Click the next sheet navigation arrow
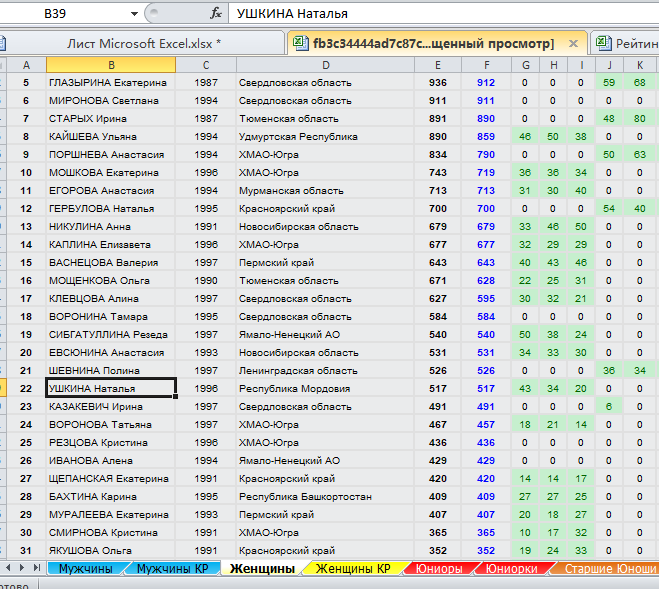Image resolution: width=659 pixels, height=589 pixels. click(22, 568)
